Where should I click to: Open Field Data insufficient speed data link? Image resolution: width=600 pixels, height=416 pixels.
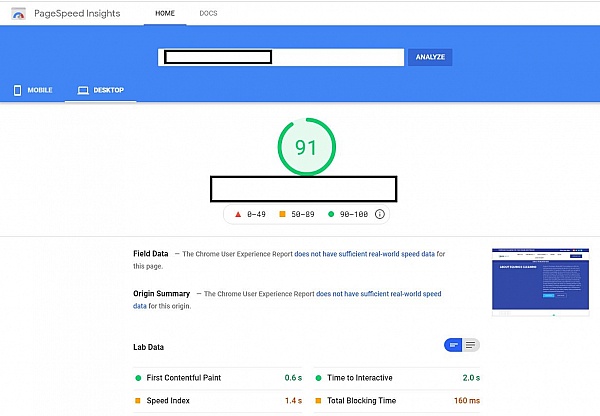coord(364,254)
